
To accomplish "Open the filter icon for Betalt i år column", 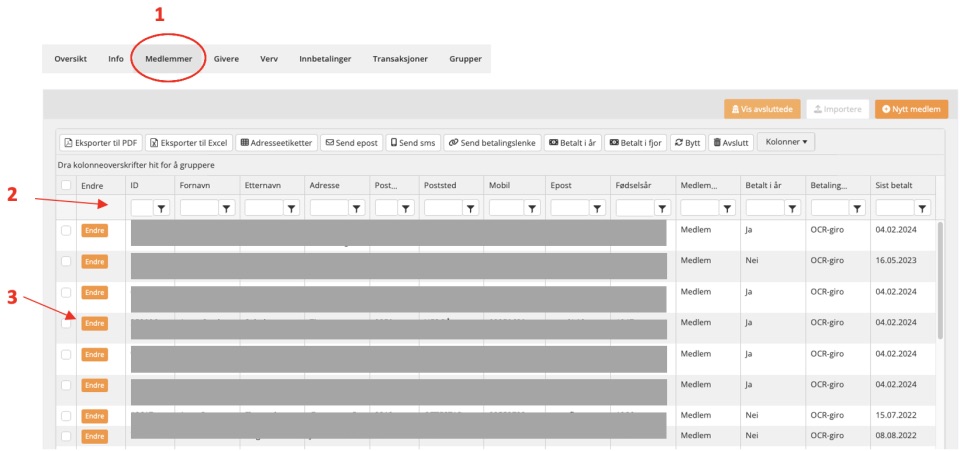I will [792, 209].
